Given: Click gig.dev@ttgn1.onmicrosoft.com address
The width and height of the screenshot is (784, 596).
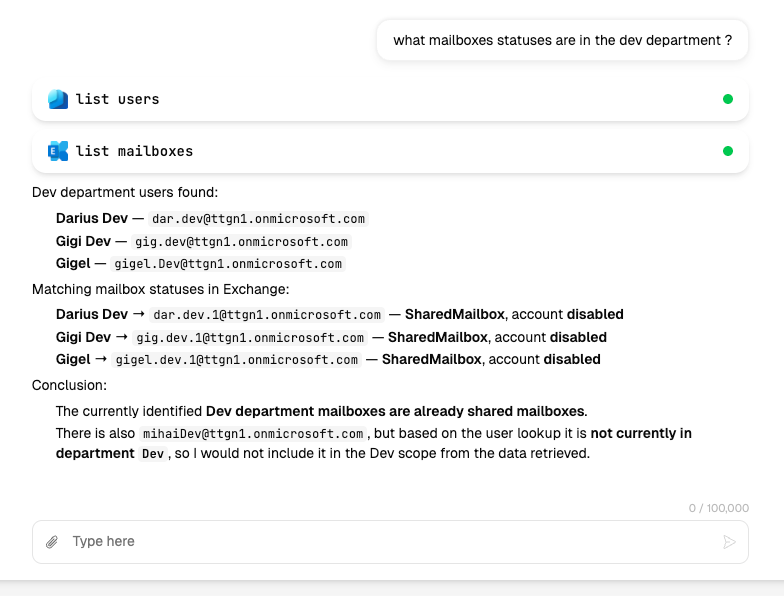Looking at the screenshot, I should pyautogui.click(x=242, y=242).
